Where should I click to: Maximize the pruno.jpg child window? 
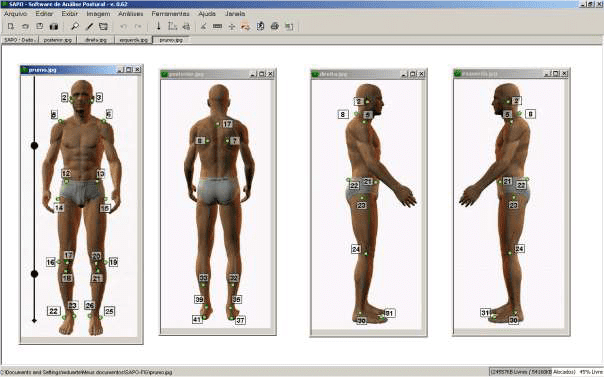click(x=129, y=70)
